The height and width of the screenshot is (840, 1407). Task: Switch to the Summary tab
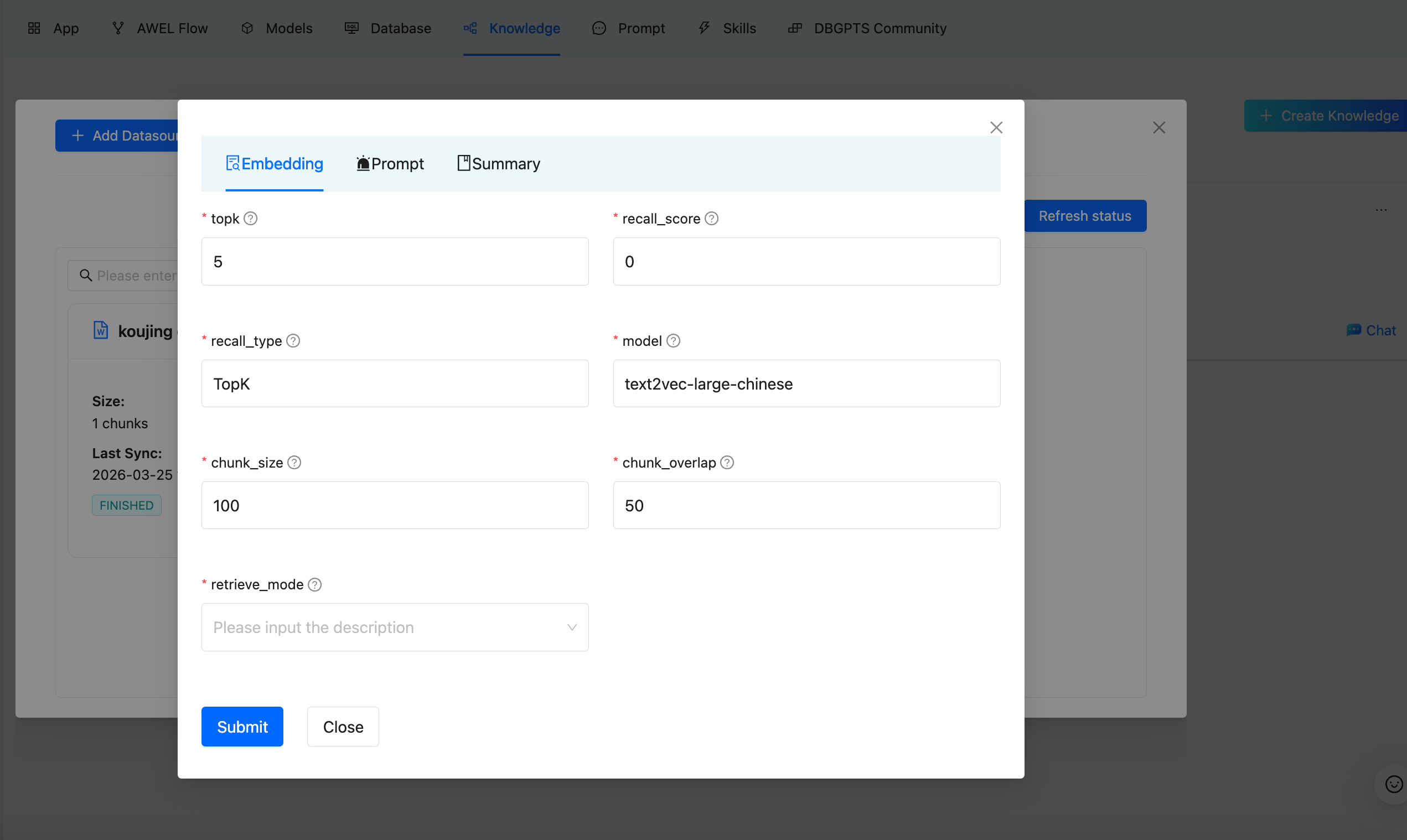coord(498,164)
